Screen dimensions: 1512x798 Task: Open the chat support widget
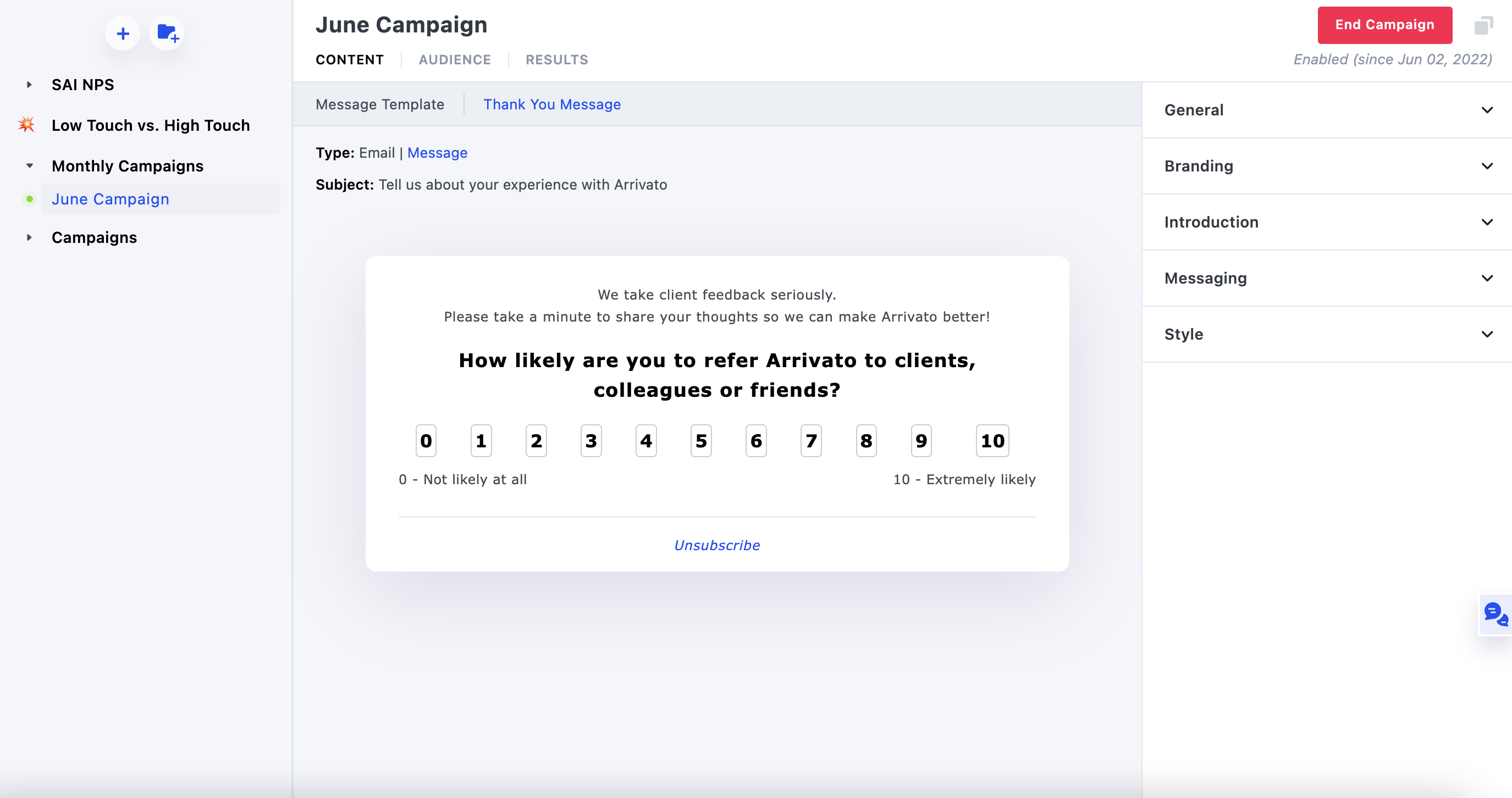pos(1495,614)
